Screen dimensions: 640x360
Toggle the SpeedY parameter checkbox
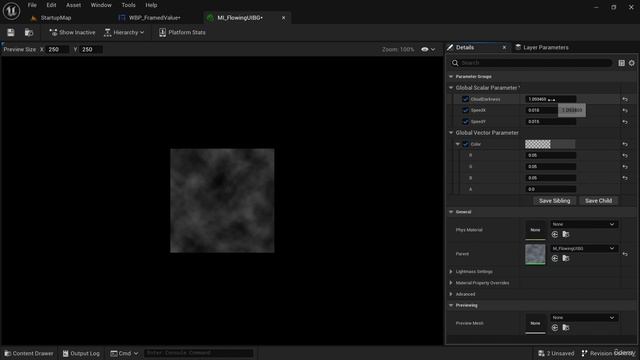click(465, 122)
